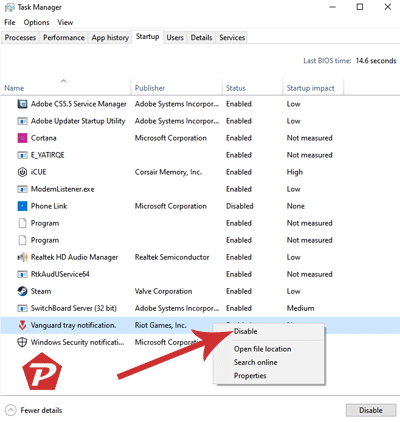The width and height of the screenshot is (400, 422).
Task: Click Valve Corporation publisher cell
Action: [163, 291]
